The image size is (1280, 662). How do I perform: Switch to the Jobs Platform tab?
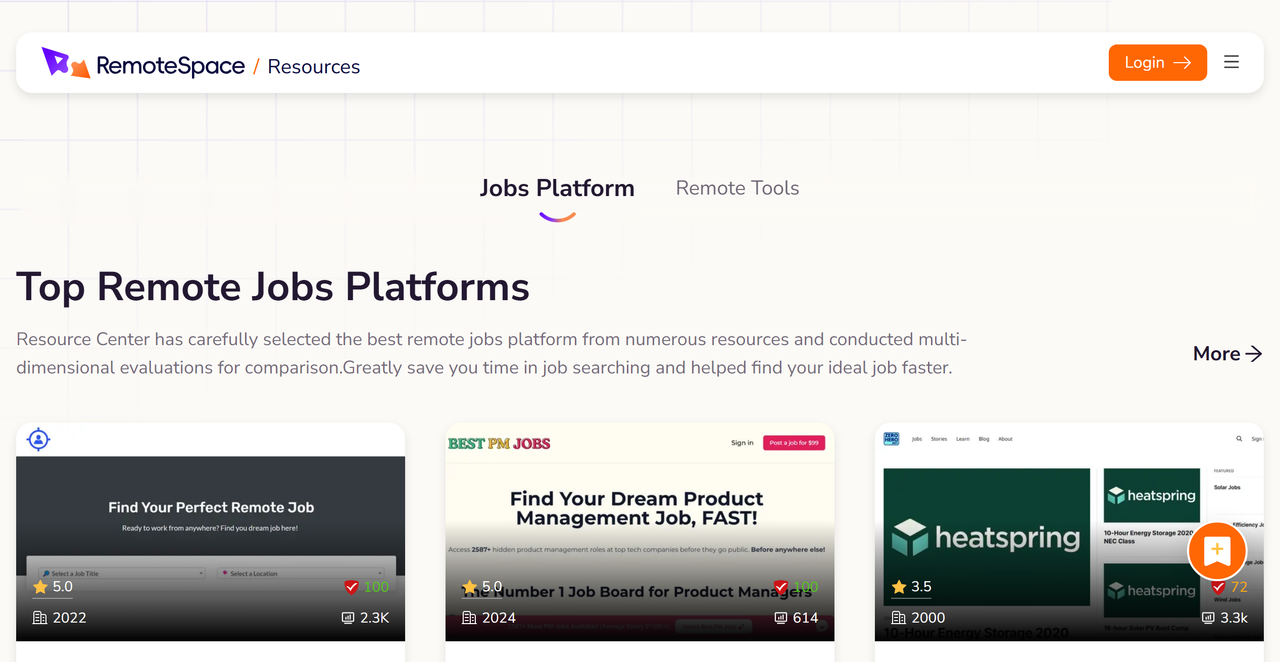(x=557, y=188)
